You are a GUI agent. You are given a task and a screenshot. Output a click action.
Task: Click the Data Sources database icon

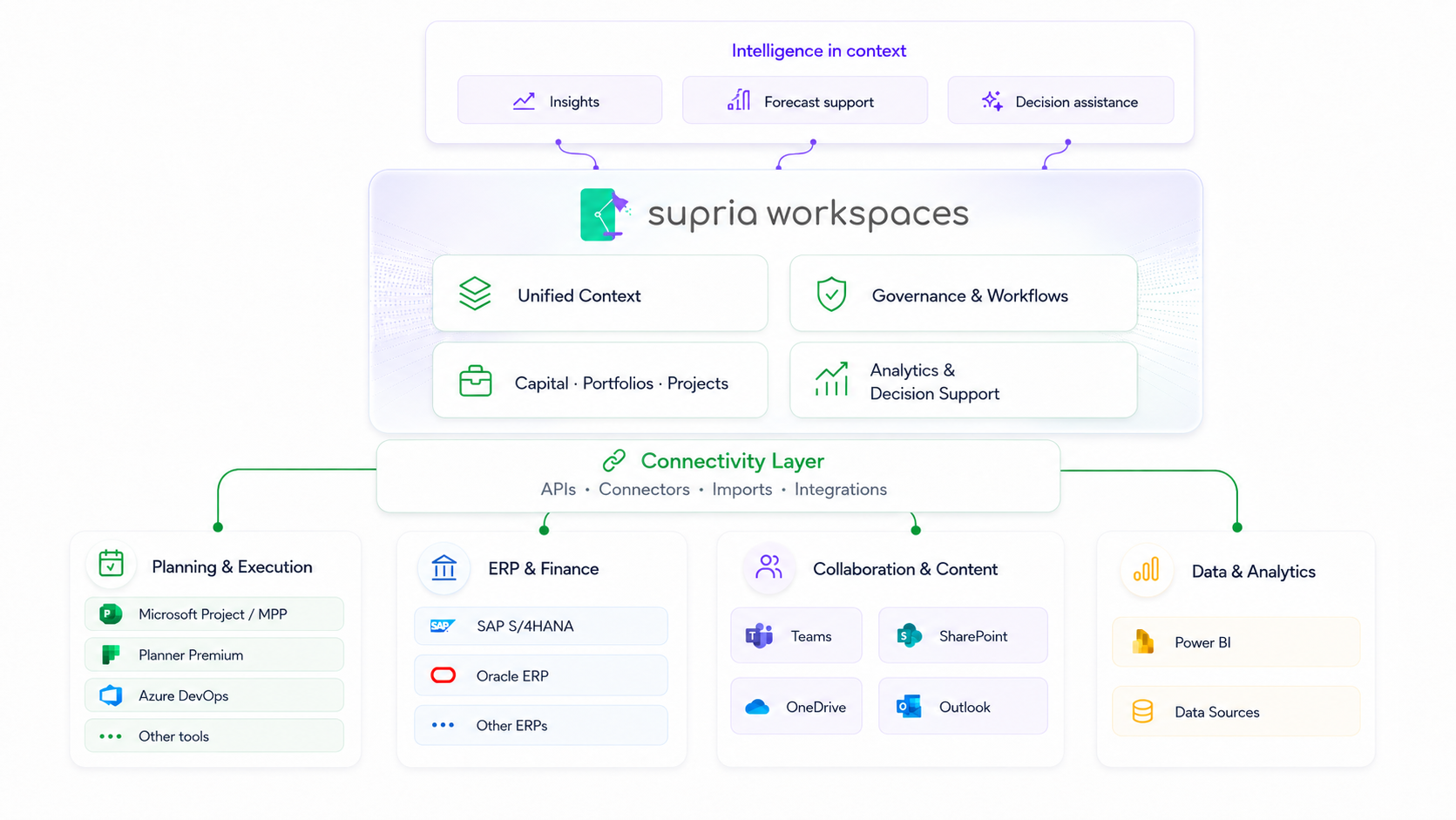pyautogui.click(x=1142, y=711)
